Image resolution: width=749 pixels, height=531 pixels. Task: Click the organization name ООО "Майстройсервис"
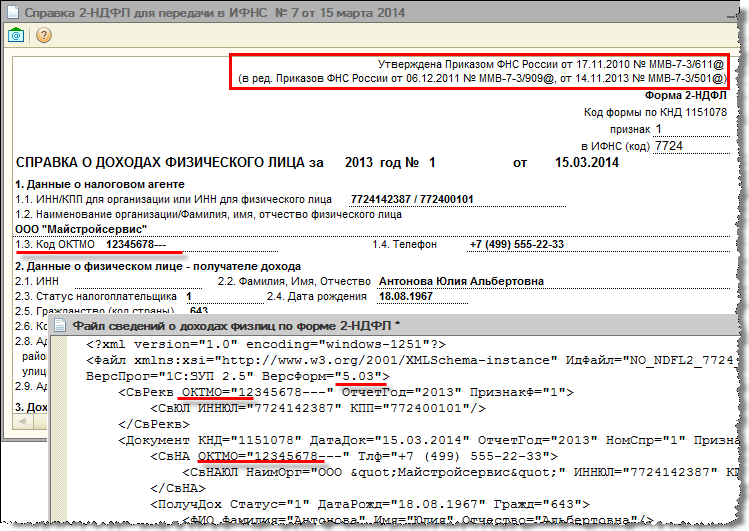(64, 228)
